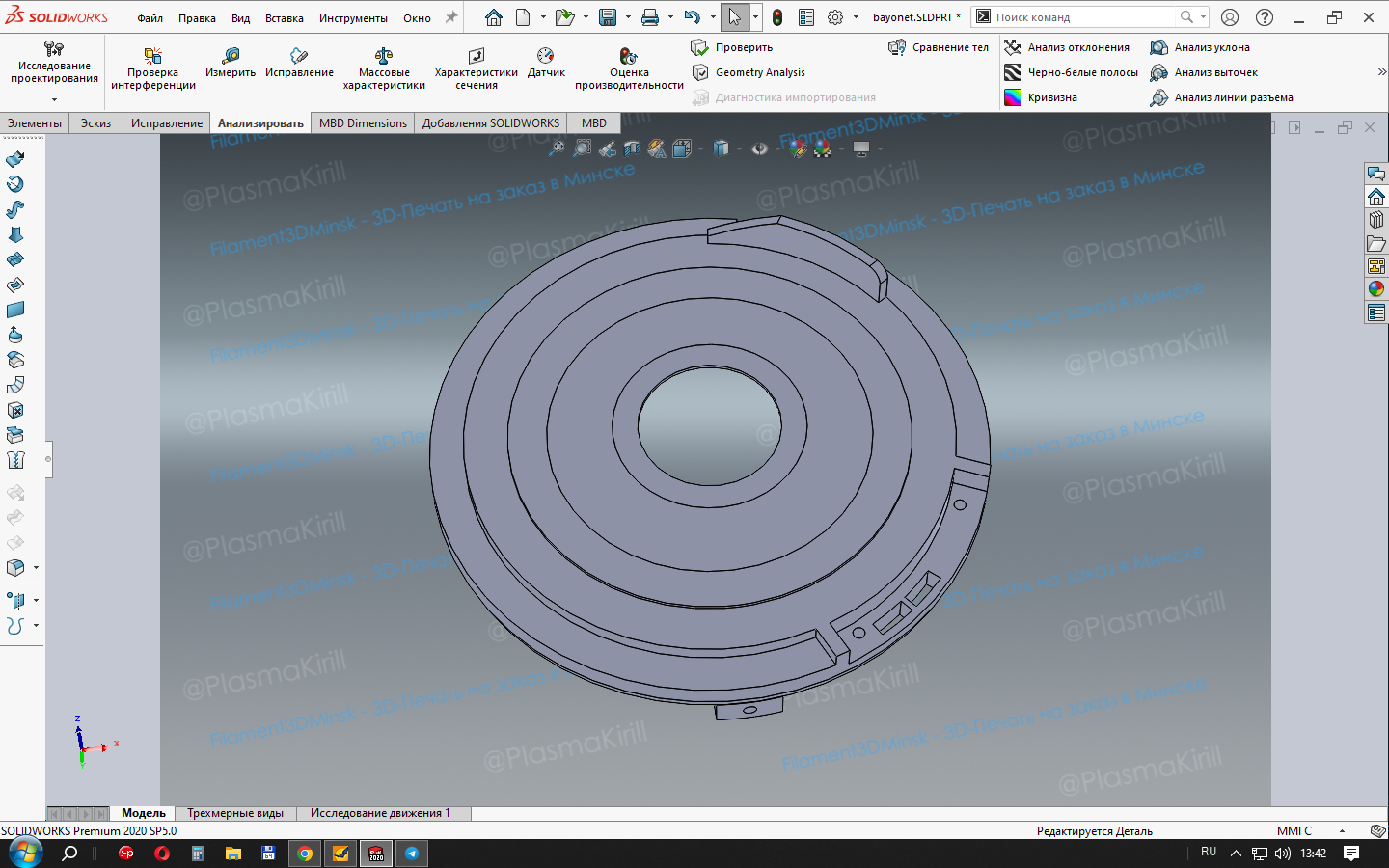1389x868 pixels.
Task: Toggle Draft Analysis (Анализ уклона)
Action: pyautogui.click(x=1200, y=47)
